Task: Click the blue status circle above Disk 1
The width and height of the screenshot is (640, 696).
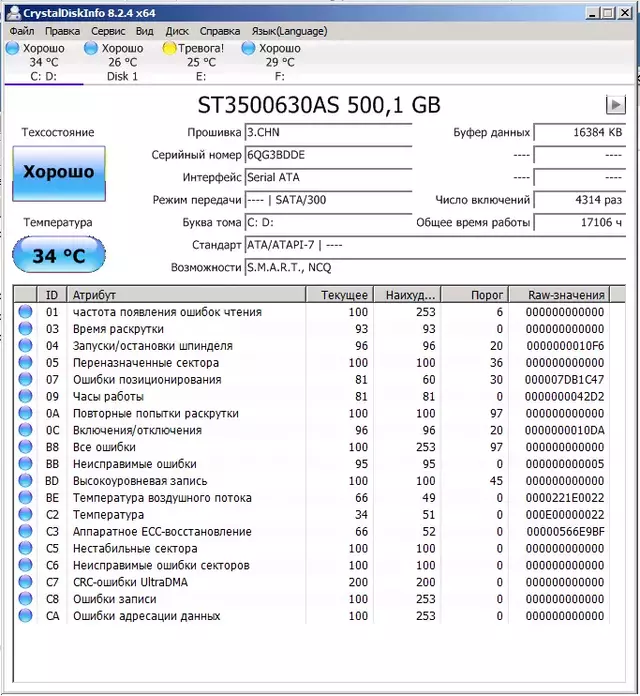Action: [x=91, y=48]
